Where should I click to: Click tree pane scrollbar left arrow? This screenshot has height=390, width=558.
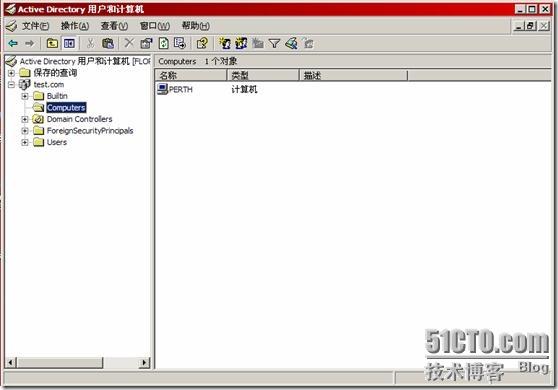click(11, 362)
